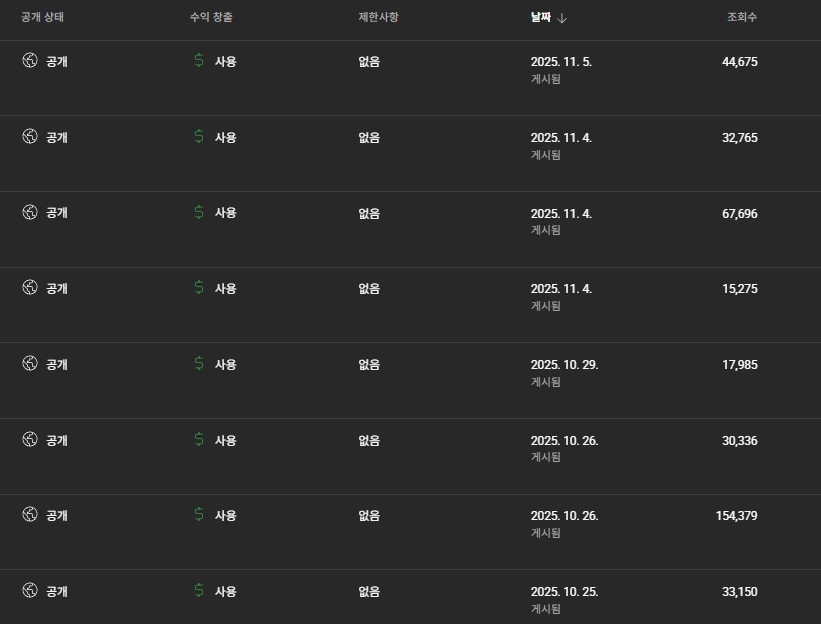Sort by the 날짜 column header
This screenshot has width=821, height=624.
pos(541,17)
